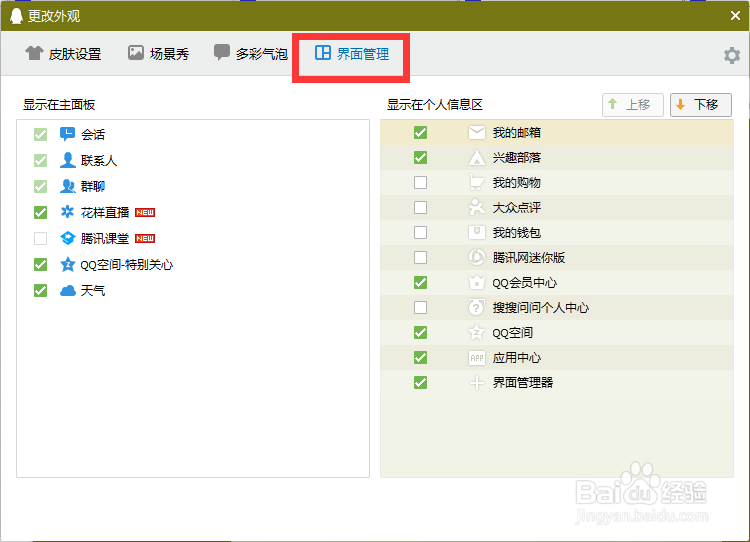This screenshot has width=750, height=542.
Task: Uncheck the 天气 checkbox
Action: (41, 290)
